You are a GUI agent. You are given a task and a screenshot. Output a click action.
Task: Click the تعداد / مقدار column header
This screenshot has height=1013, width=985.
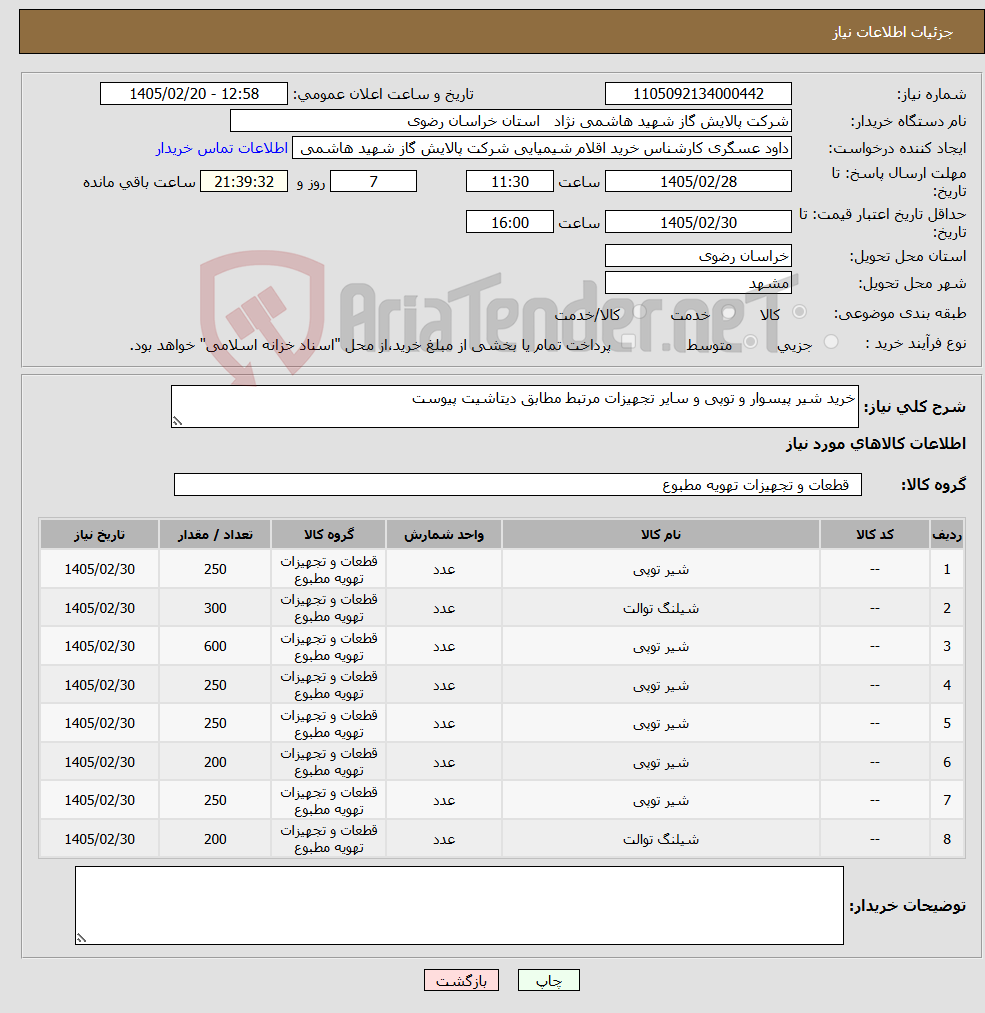(x=215, y=534)
